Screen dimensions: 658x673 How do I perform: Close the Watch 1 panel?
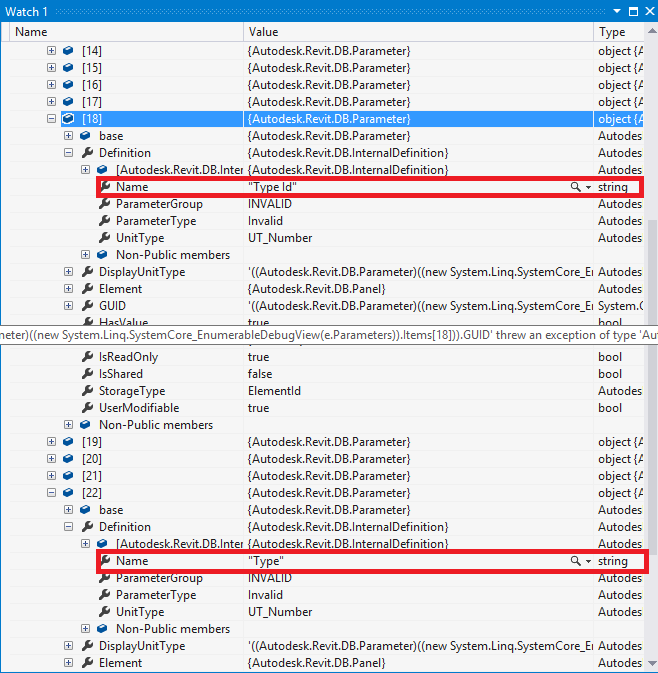point(650,11)
